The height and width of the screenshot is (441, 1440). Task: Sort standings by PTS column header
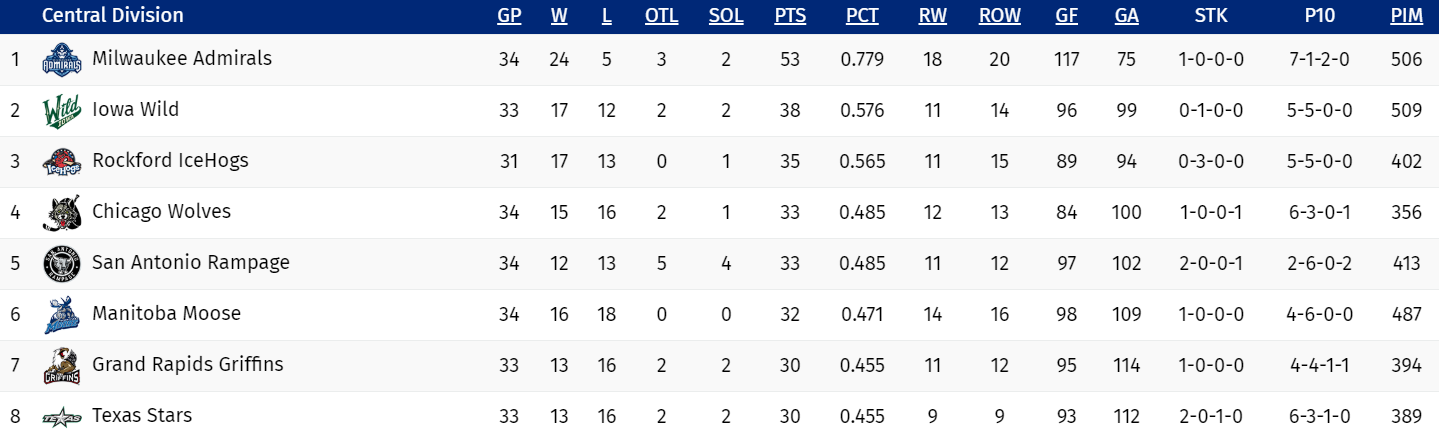790,16
